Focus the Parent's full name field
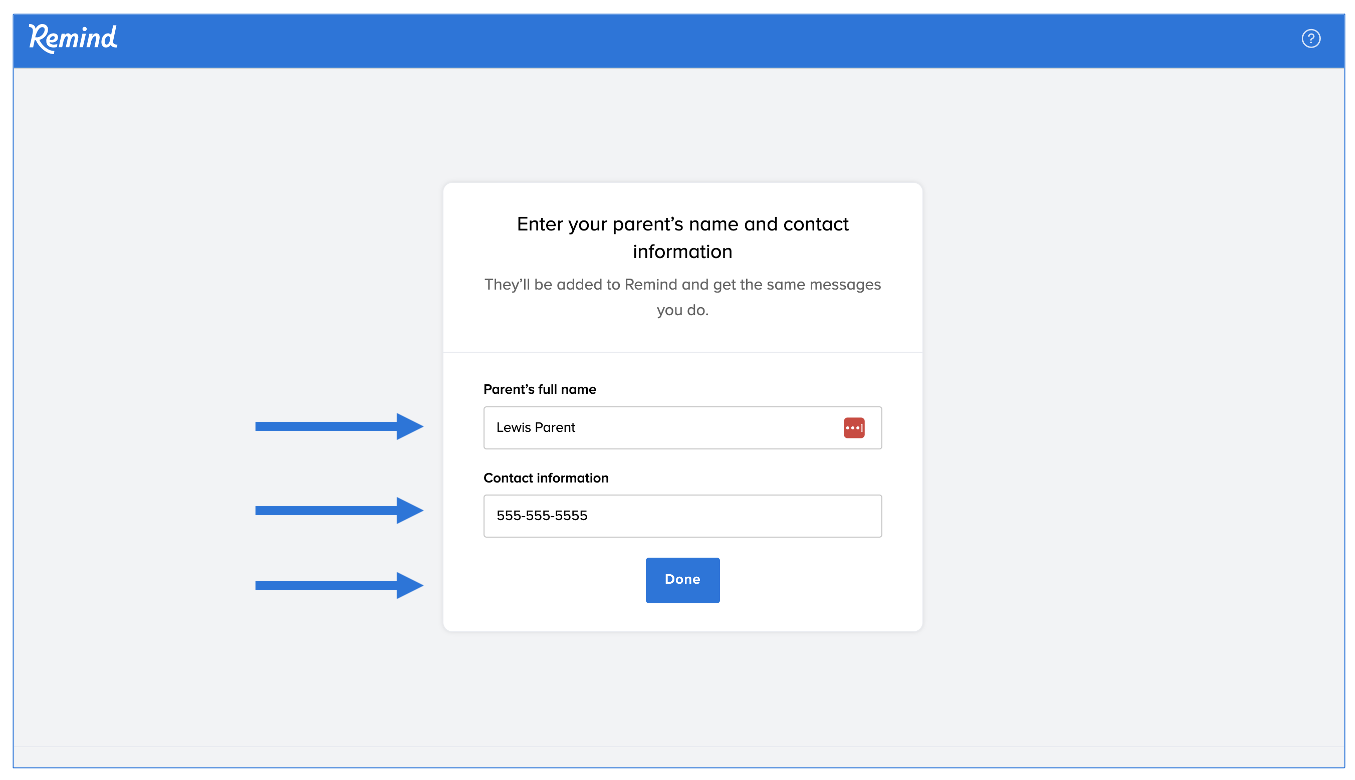Image resolution: width=1355 pixels, height=780 pixels. point(700,428)
